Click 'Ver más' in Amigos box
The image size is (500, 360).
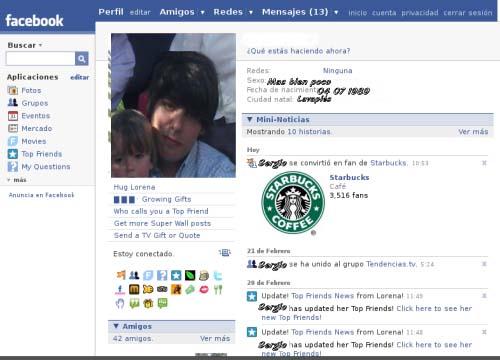[x=215, y=338]
